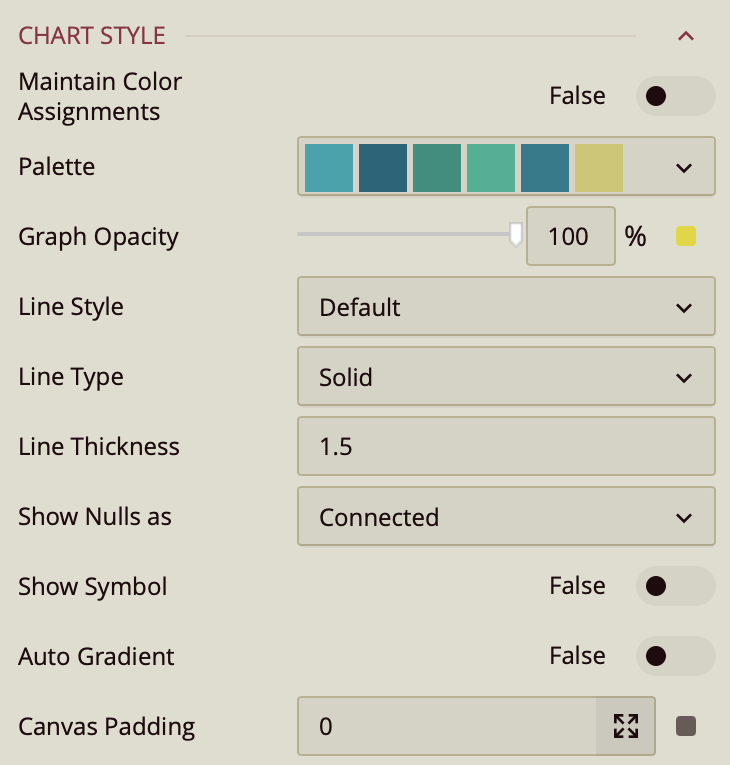
Task: Enable the Auto Gradient toggle
Action: tap(675, 656)
